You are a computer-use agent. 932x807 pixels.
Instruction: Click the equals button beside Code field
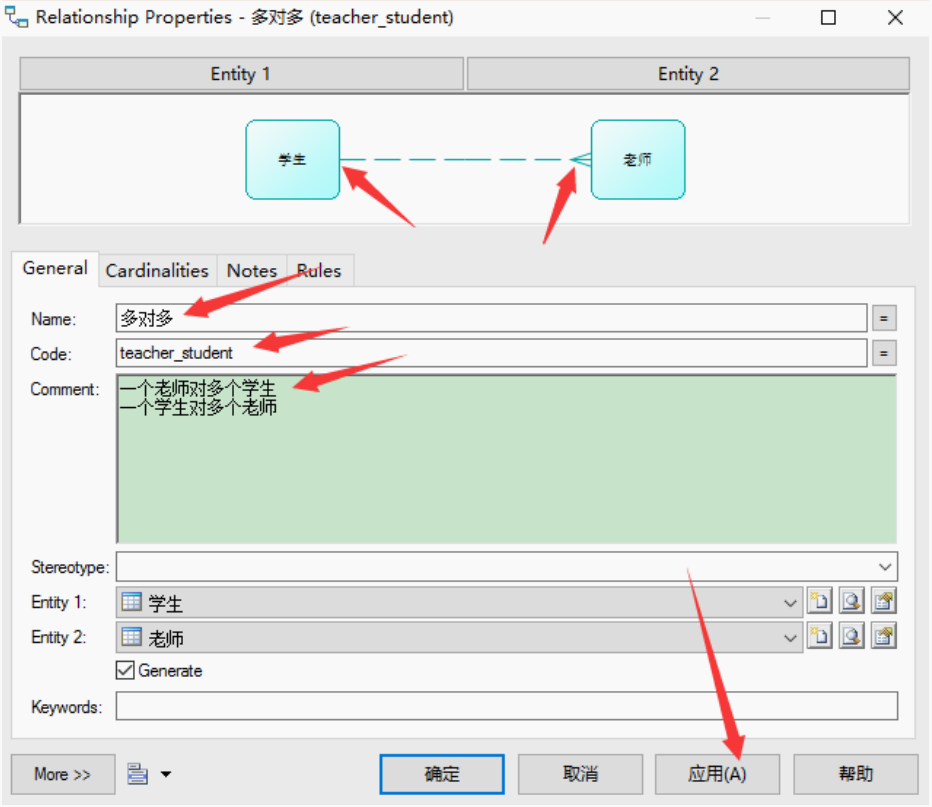point(884,354)
